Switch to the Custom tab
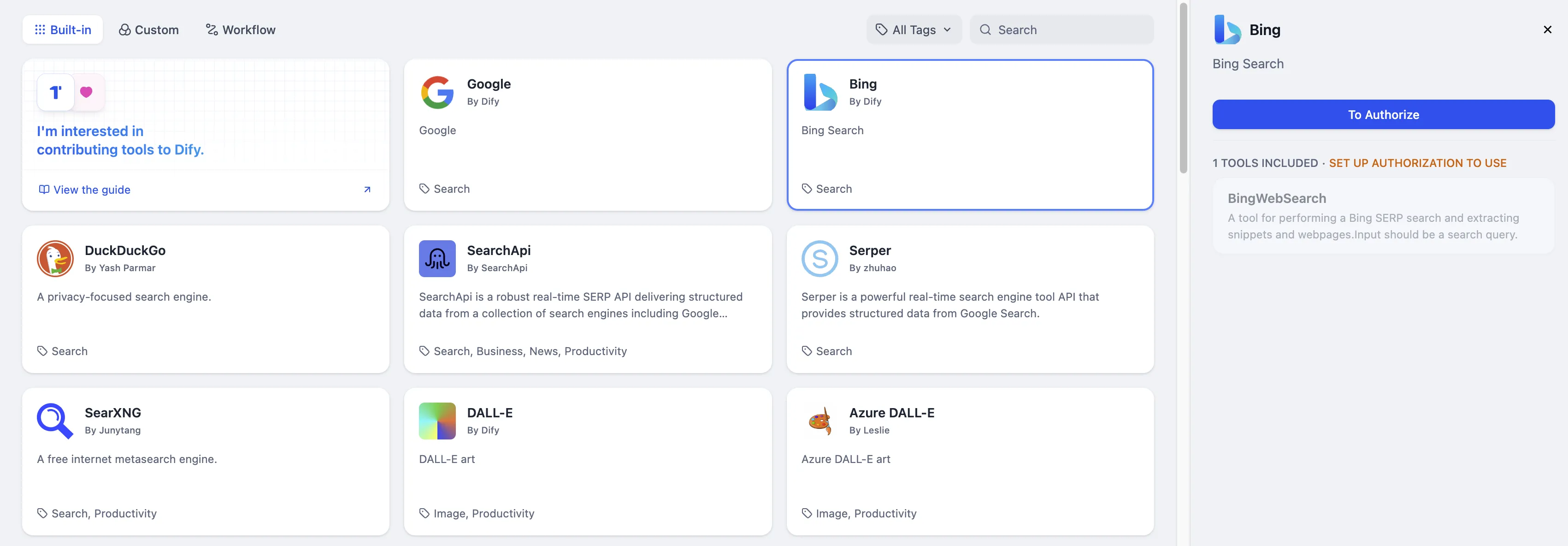This screenshot has height=546, width=1568. (x=148, y=30)
